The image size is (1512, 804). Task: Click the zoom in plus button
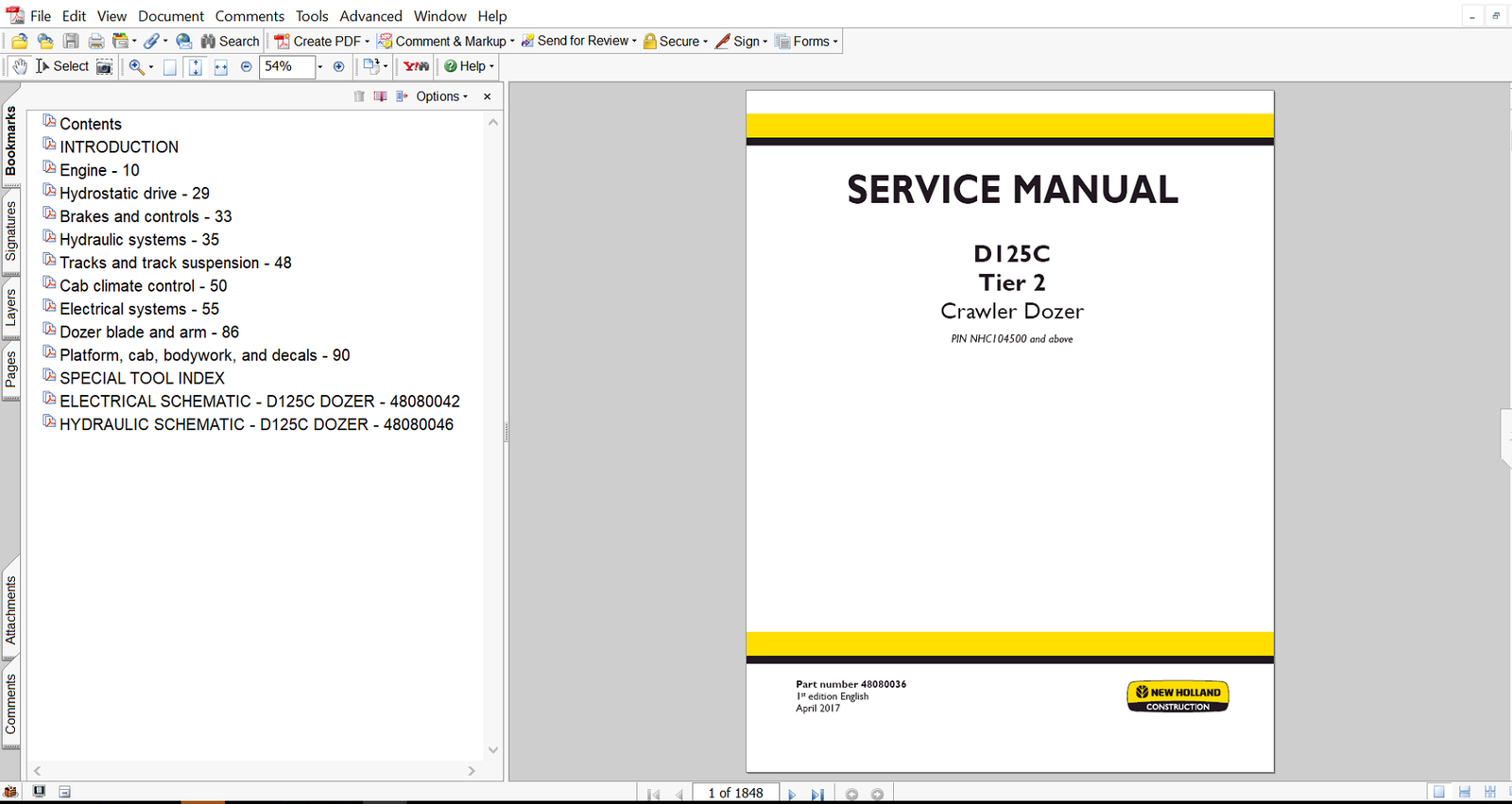[x=338, y=66]
